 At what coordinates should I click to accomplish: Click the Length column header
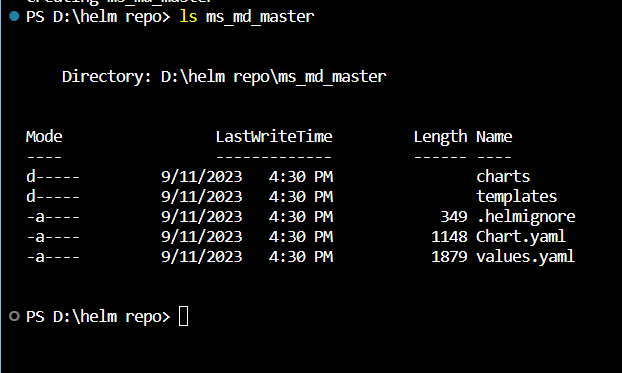(440, 137)
